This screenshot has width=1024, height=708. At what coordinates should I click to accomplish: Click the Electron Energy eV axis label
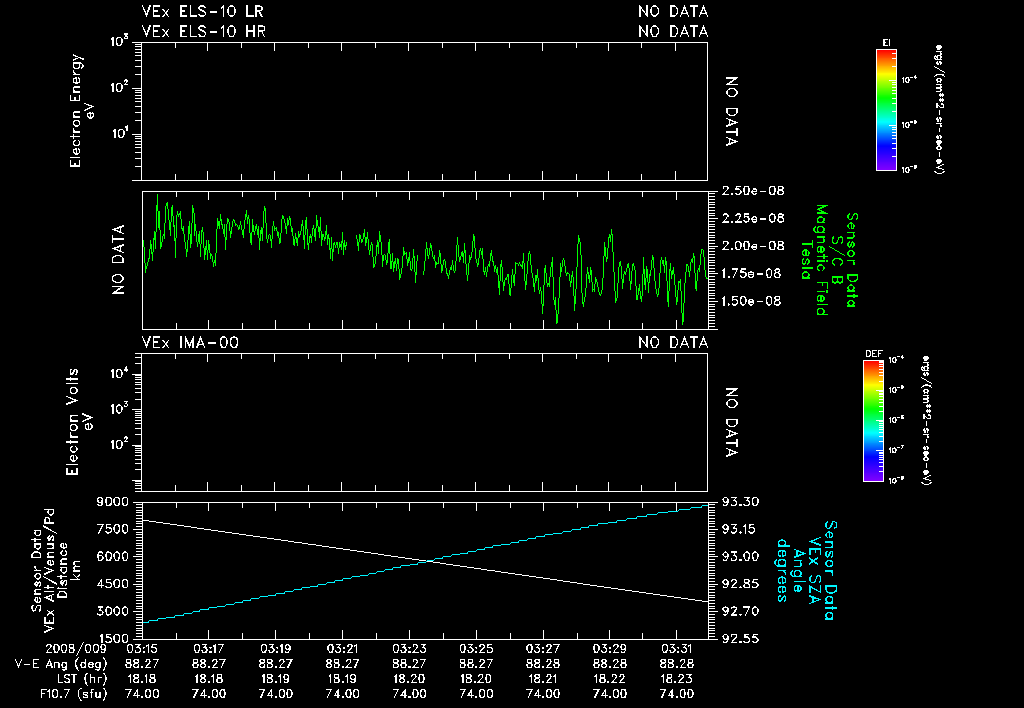click(x=82, y=111)
